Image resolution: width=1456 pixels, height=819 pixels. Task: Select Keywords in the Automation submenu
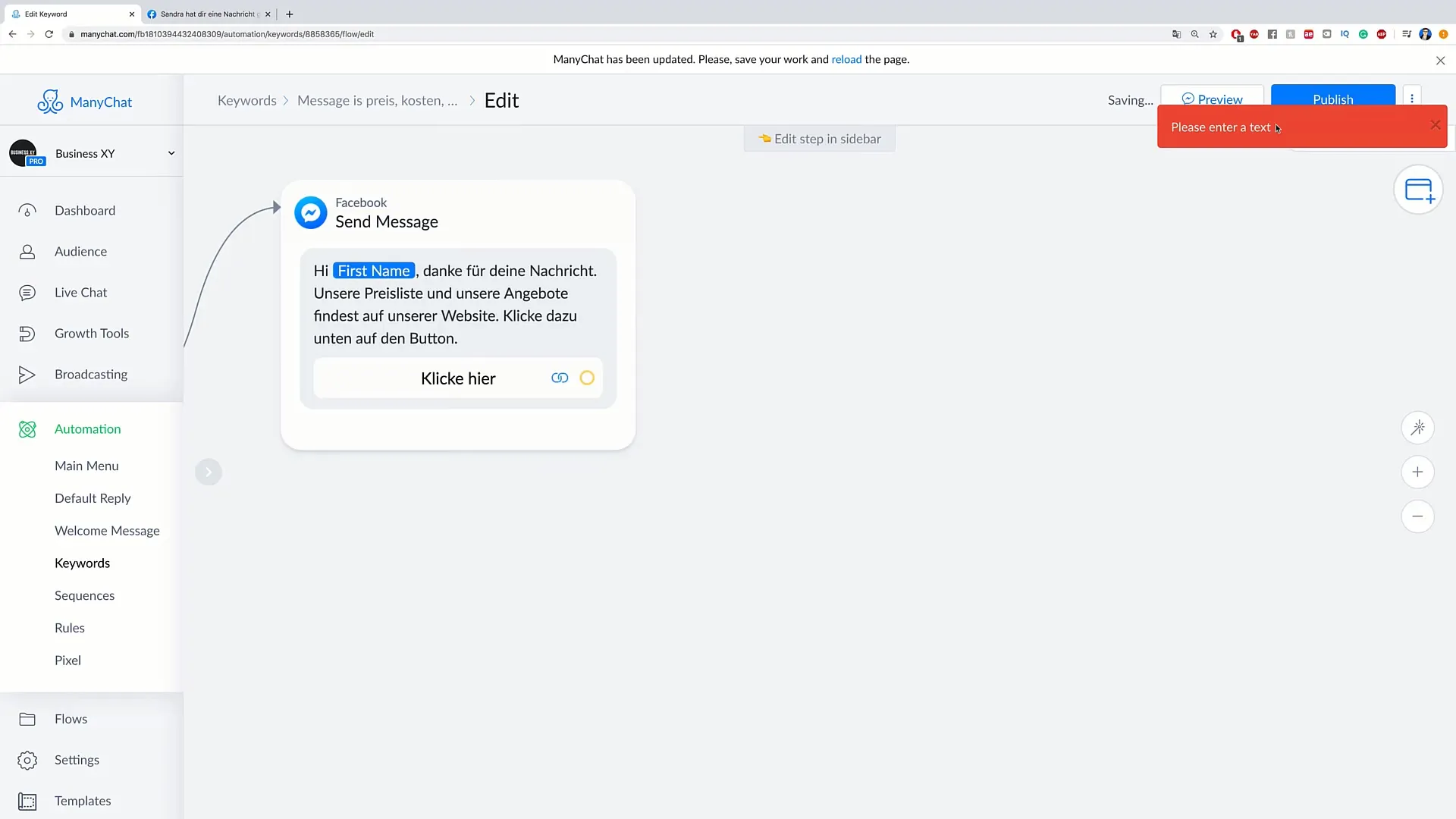[x=82, y=563]
